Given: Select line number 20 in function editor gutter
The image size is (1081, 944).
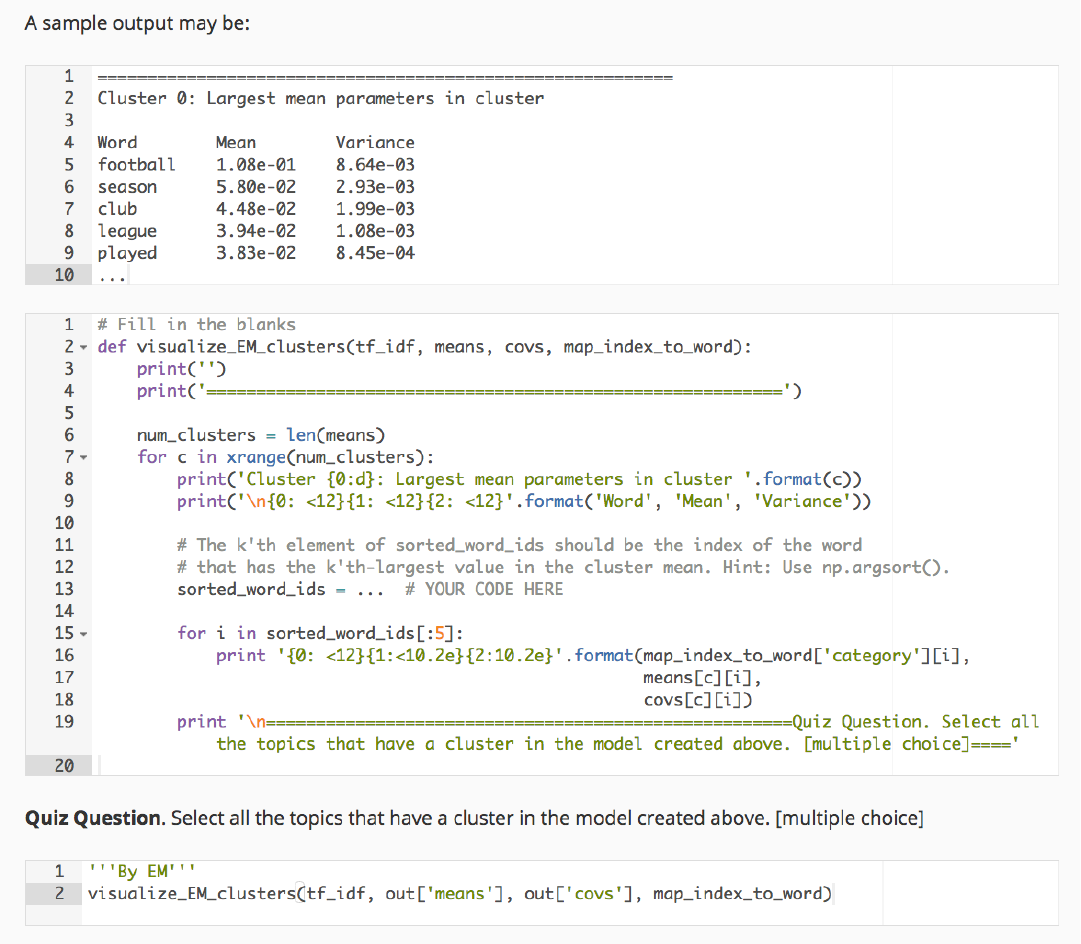Looking at the screenshot, I should coord(64,766).
